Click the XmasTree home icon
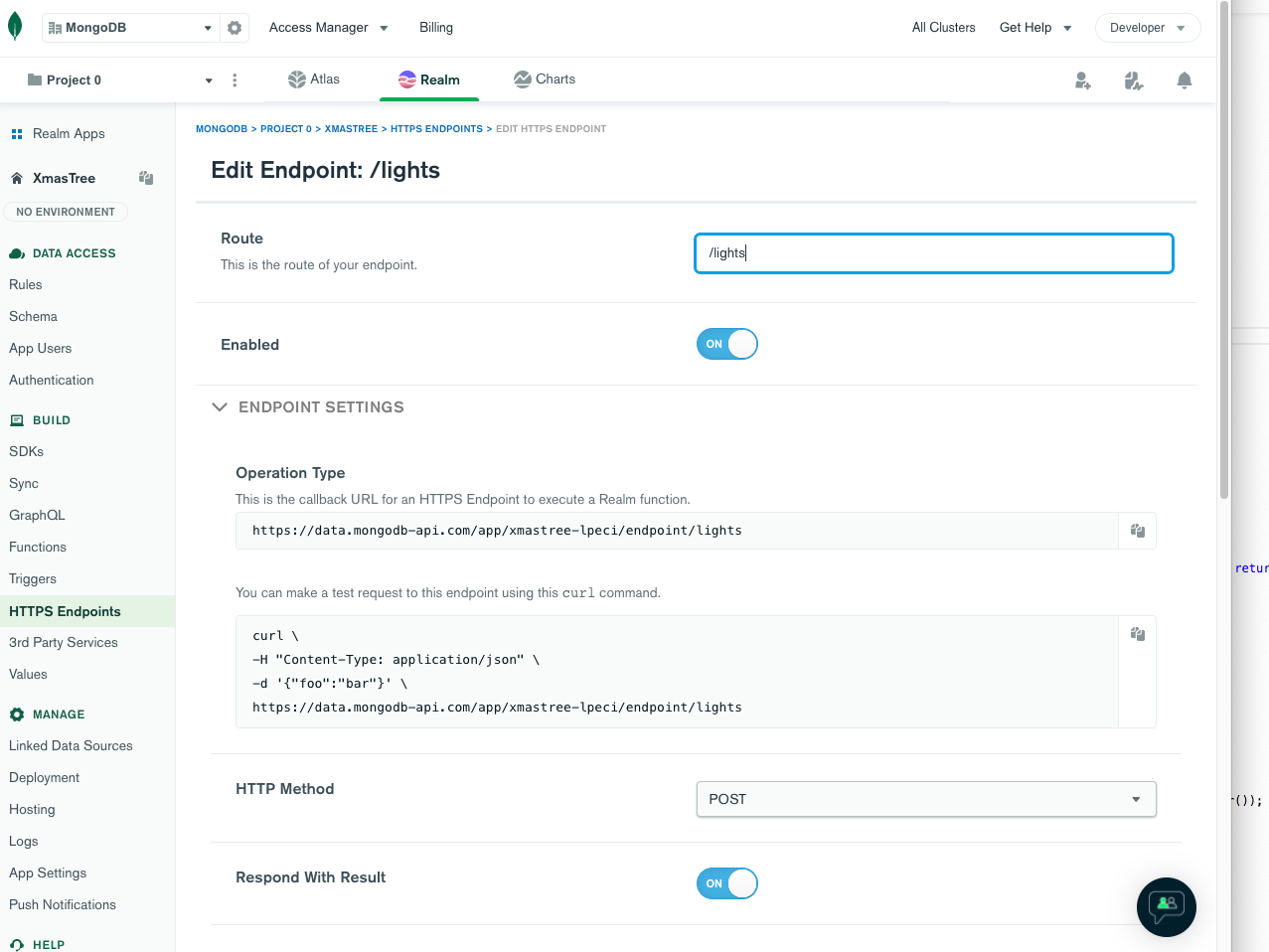Viewport: 1269px width, 952px height. click(x=17, y=179)
